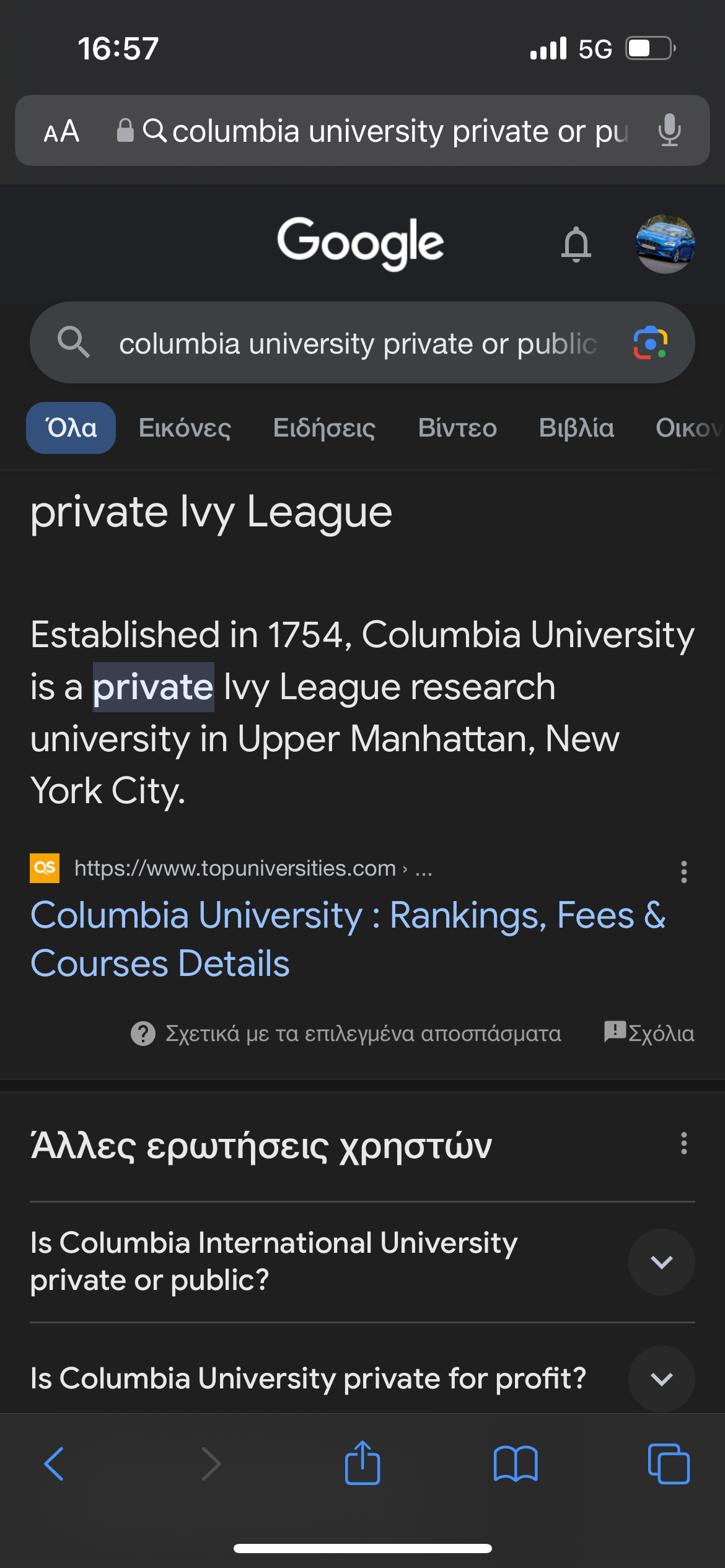
Task: Expand "Is Columbia International University private or public?"
Action: point(661,1261)
